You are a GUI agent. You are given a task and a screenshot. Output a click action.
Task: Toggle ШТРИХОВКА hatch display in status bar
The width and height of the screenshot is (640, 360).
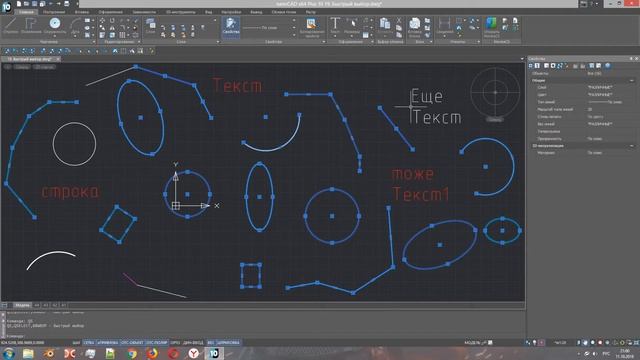coord(228,342)
